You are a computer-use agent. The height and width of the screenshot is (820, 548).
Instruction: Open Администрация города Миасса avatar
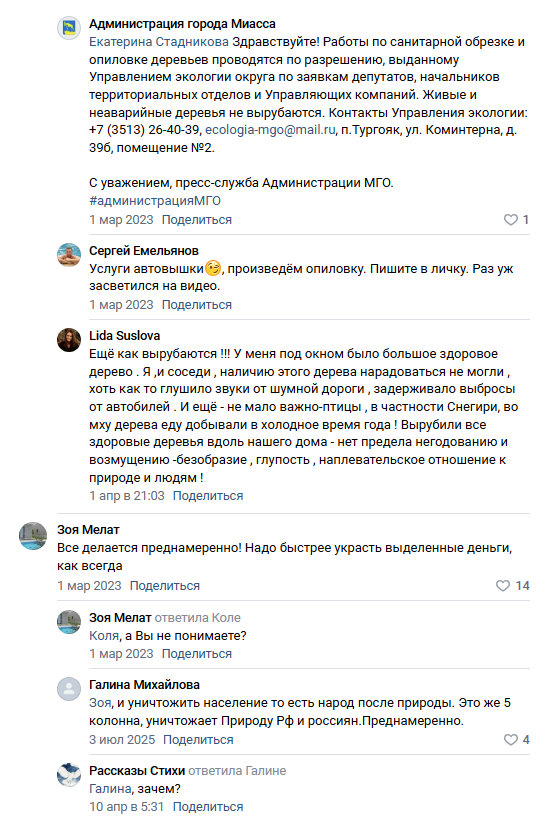point(69,28)
